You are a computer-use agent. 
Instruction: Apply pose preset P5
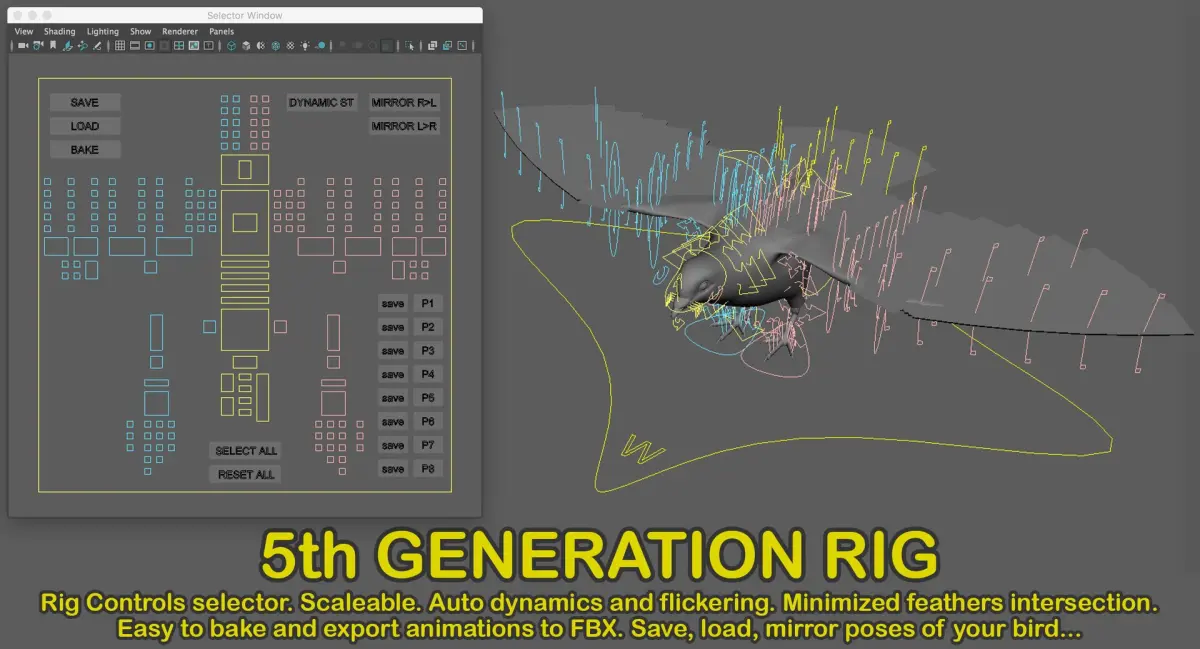click(428, 397)
